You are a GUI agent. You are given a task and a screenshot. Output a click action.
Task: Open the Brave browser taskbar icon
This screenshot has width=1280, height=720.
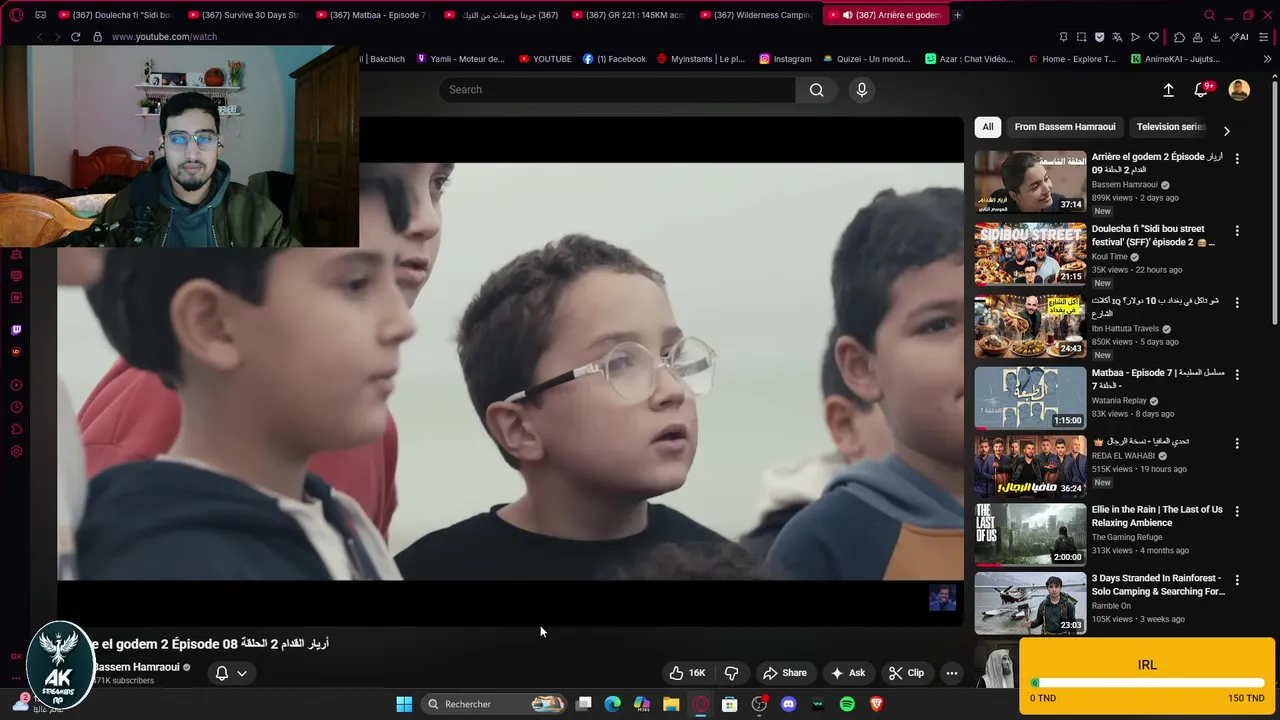[x=877, y=704]
